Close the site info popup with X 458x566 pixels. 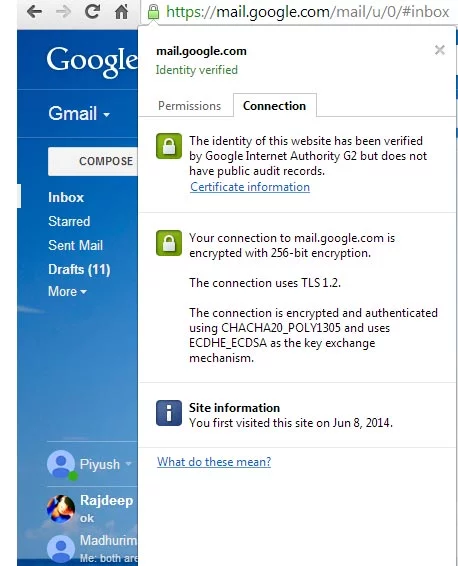(x=440, y=50)
